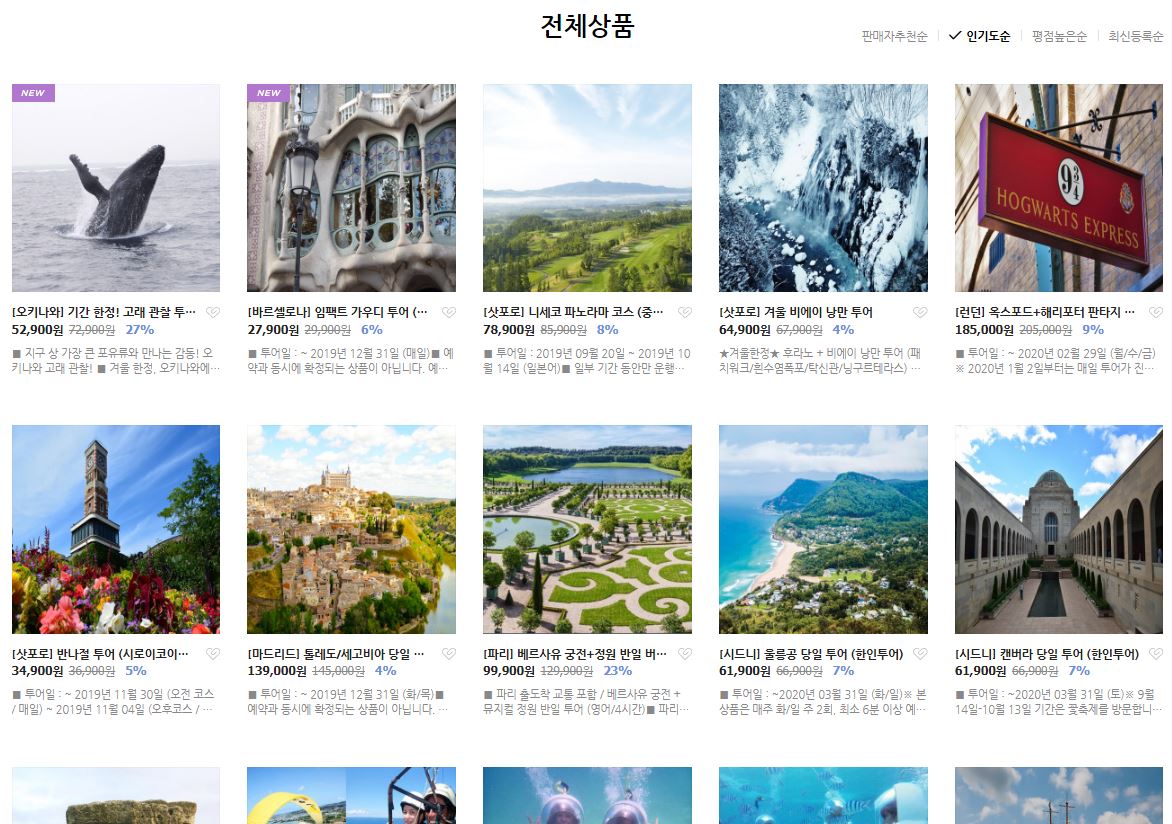Open [시드니] 캔버라 당일 투어 title
Image resolution: width=1172 pixels, height=824 pixels.
click(1046, 654)
